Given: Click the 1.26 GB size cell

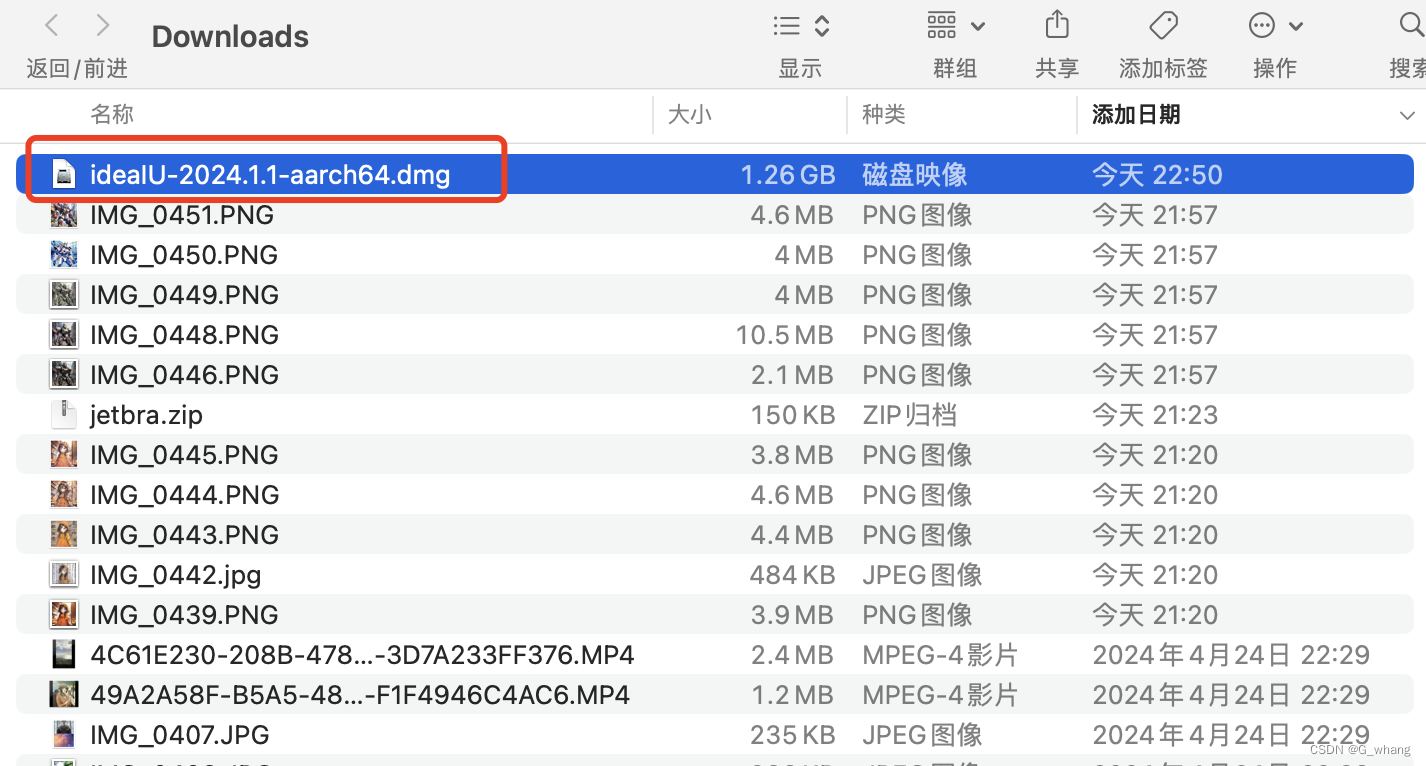Looking at the screenshot, I should coord(787,175).
